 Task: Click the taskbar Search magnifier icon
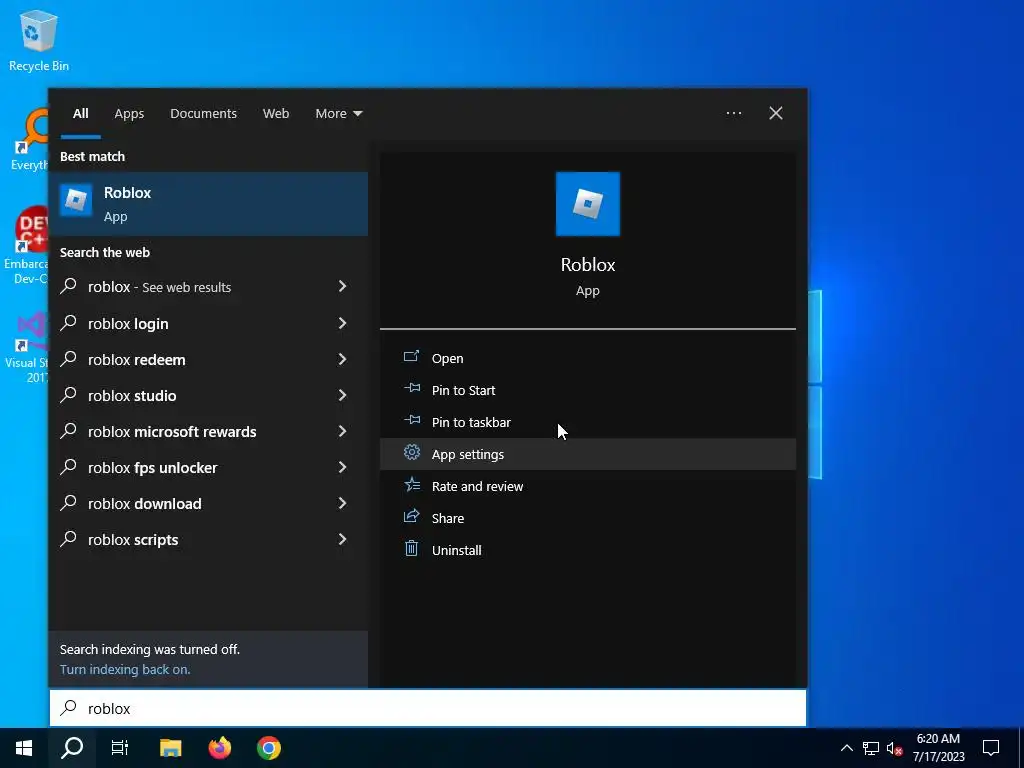coord(72,748)
